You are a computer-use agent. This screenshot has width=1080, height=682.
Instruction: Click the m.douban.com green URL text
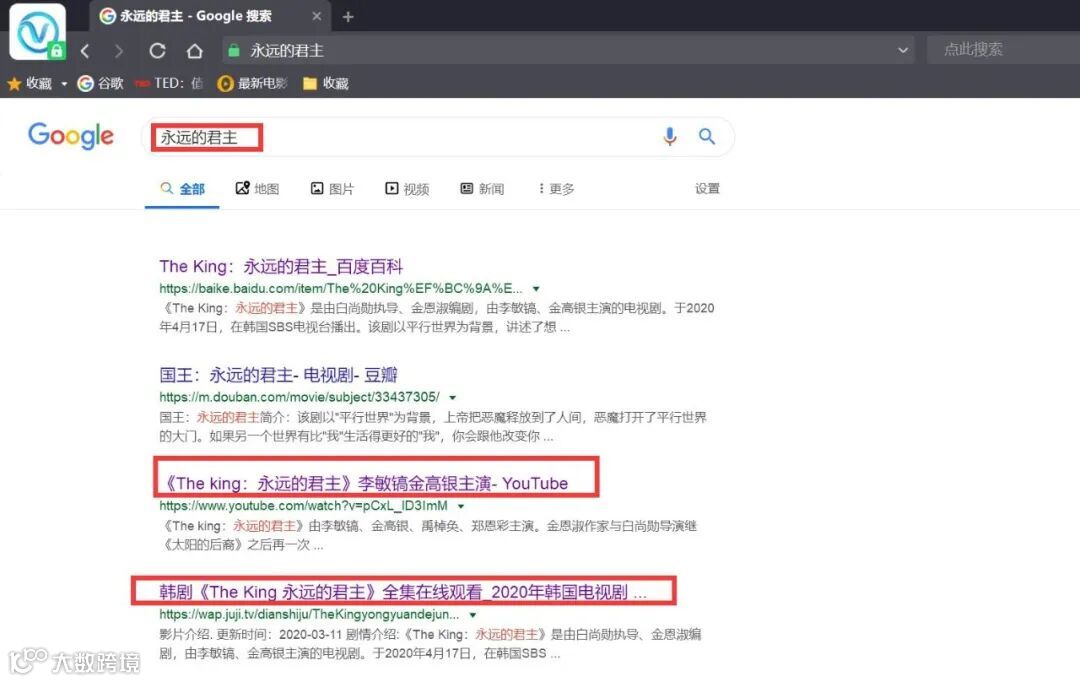point(300,397)
